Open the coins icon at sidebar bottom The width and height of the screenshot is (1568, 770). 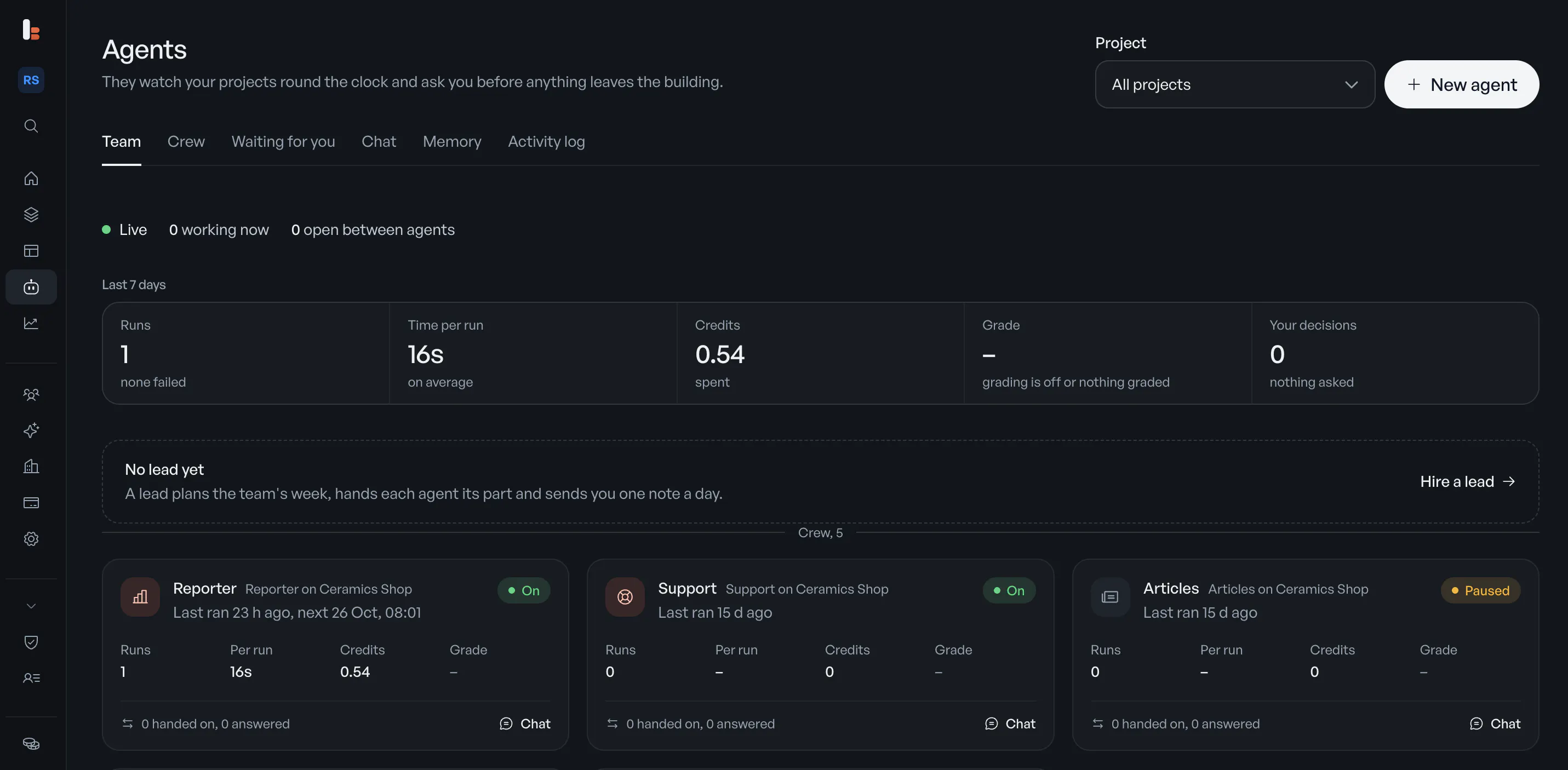pos(31,744)
